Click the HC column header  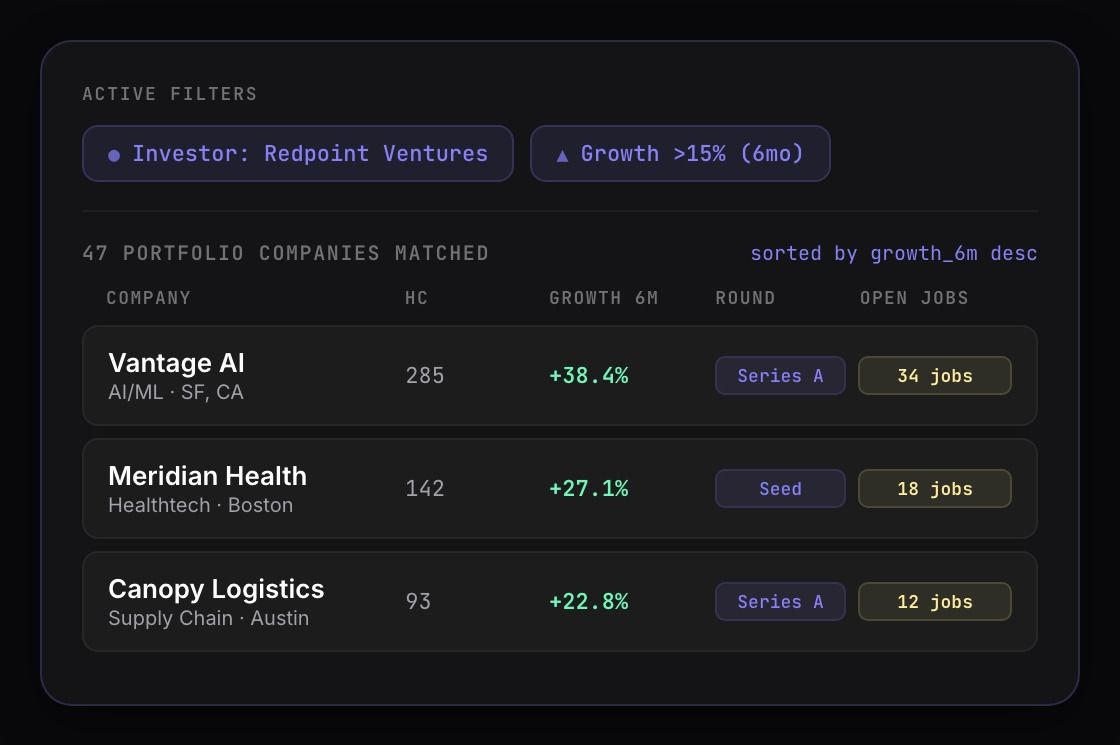click(416, 298)
